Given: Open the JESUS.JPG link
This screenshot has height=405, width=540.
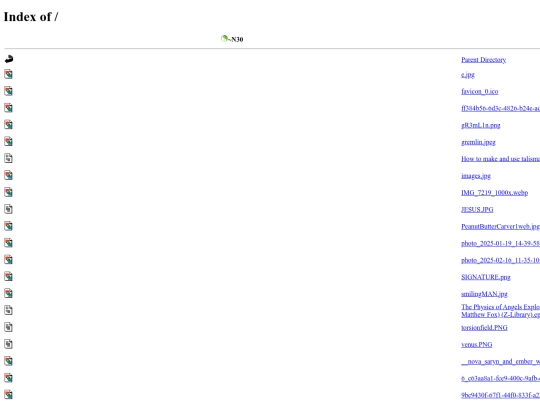Looking at the screenshot, I should tap(477, 210).
